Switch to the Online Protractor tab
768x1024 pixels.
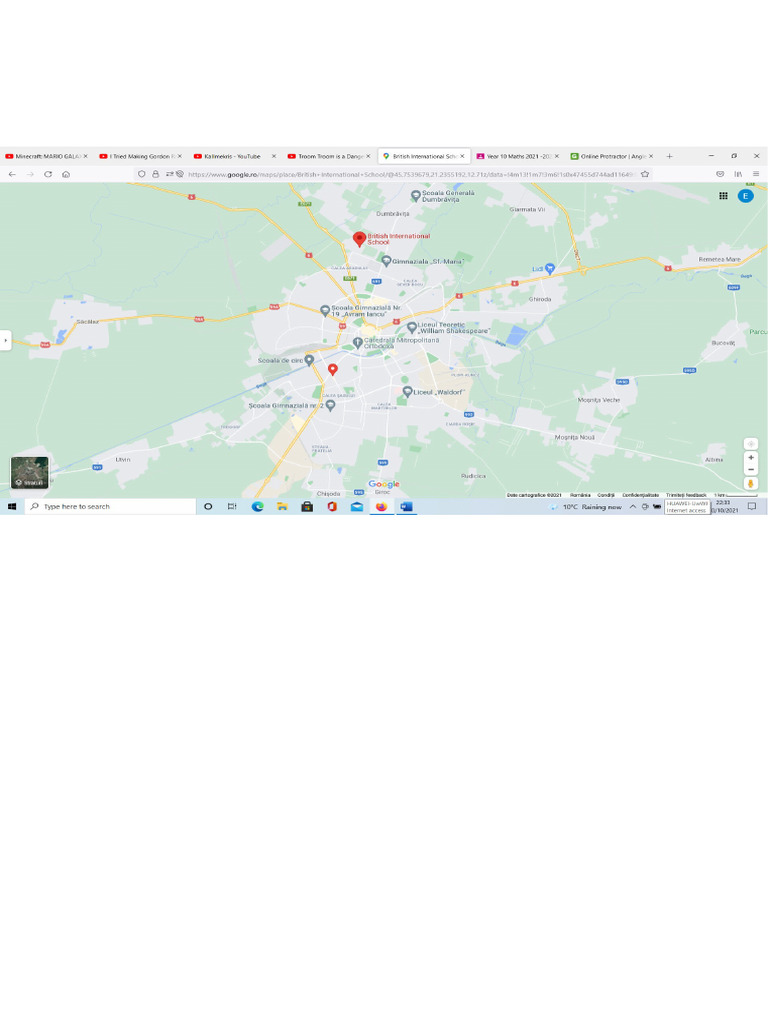(x=612, y=156)
